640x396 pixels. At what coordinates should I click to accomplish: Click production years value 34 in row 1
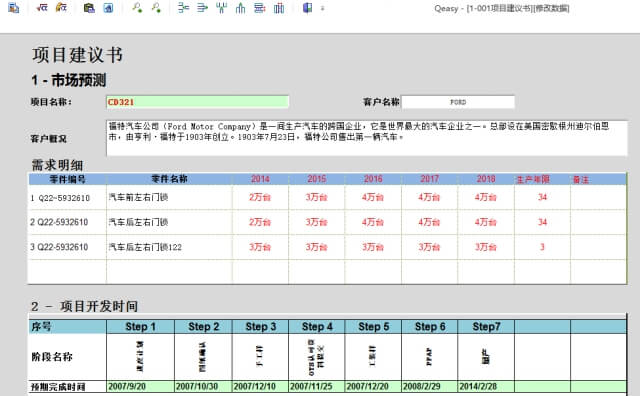coord(542,198)
